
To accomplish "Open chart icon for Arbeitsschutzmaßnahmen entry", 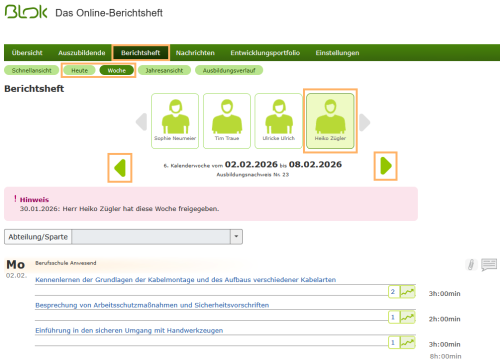I will coord(407,317).
